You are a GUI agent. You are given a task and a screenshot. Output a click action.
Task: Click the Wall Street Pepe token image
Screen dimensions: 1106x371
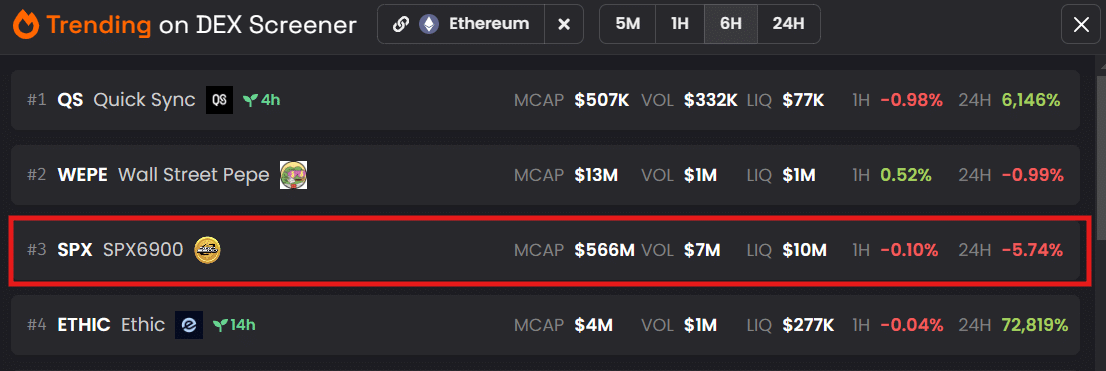click(x=293, y=175)
